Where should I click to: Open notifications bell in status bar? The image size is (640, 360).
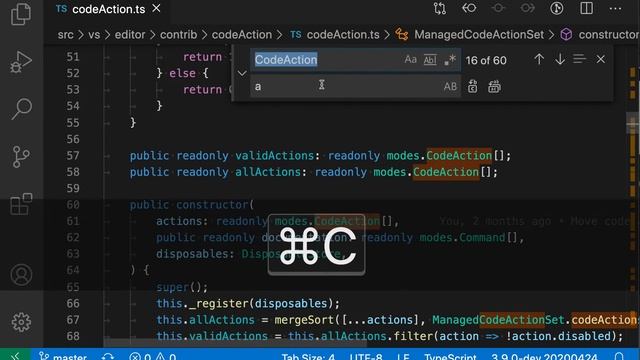tap(619, 356)
